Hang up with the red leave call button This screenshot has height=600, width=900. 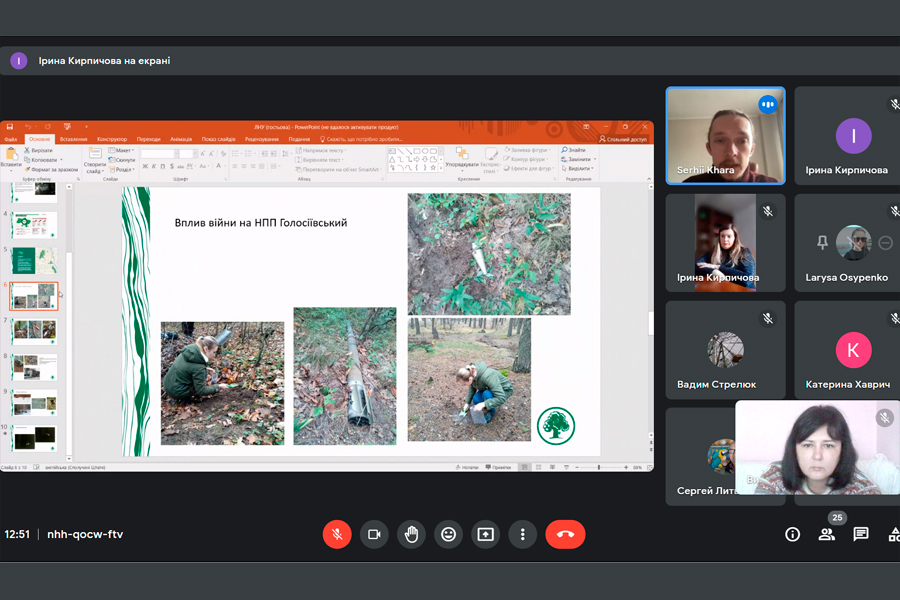click(565, 535)
